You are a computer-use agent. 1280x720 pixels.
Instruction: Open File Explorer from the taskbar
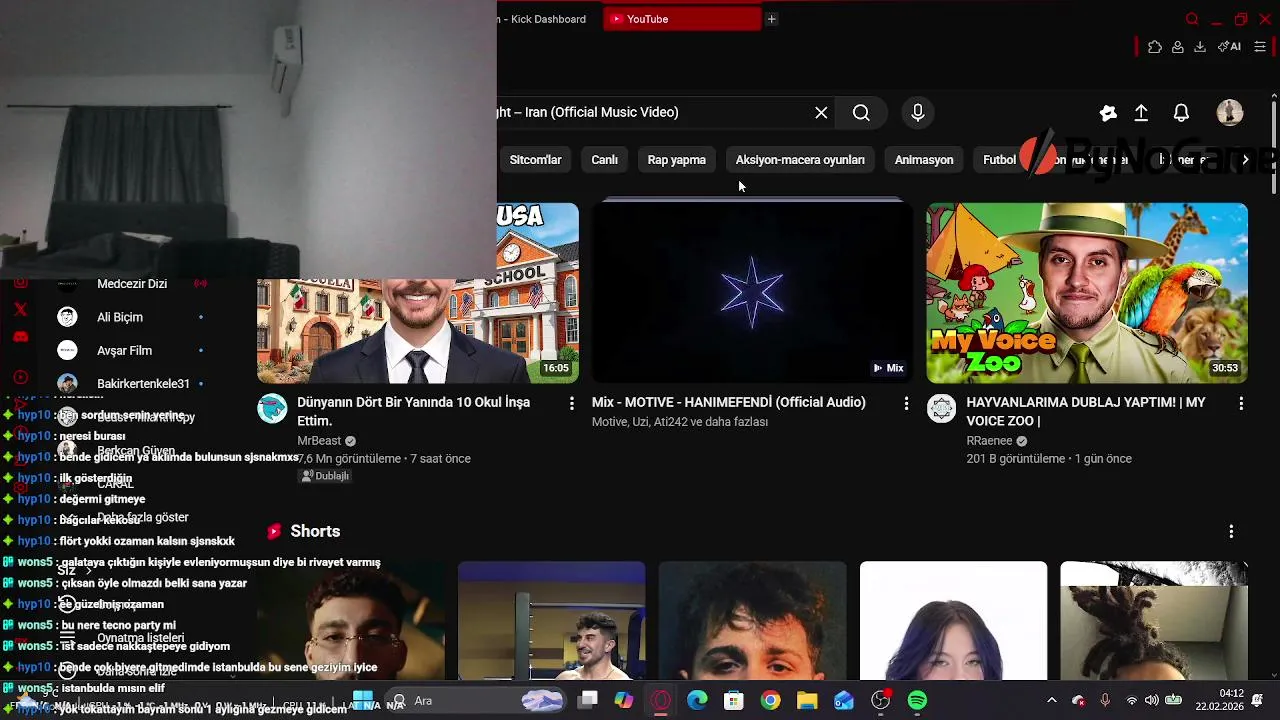click(x=807, y=701)
